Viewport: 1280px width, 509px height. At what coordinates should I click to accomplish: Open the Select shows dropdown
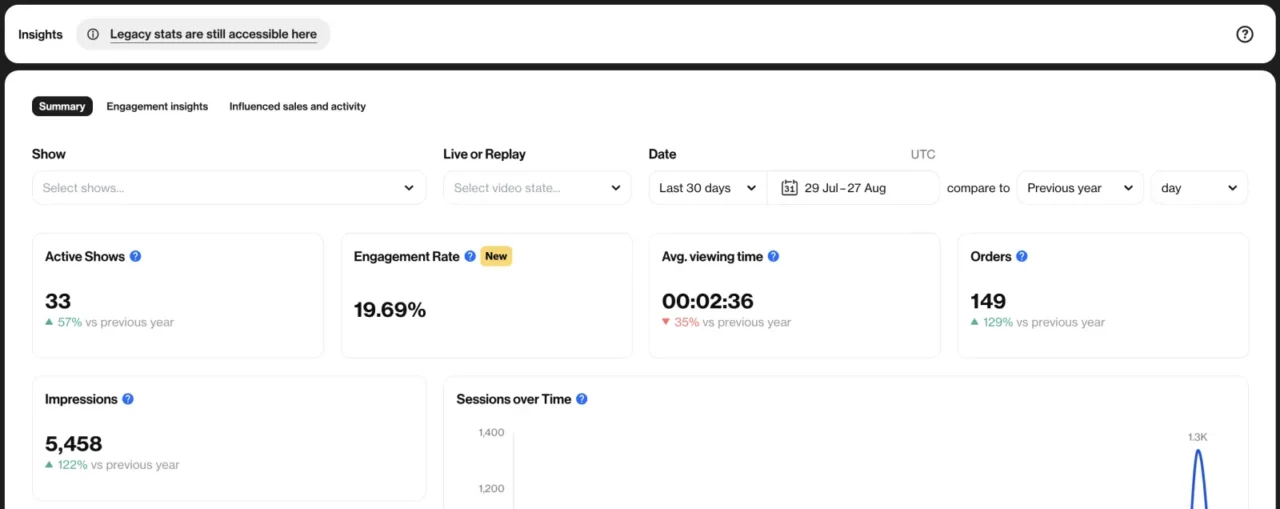tap(229, 188)
